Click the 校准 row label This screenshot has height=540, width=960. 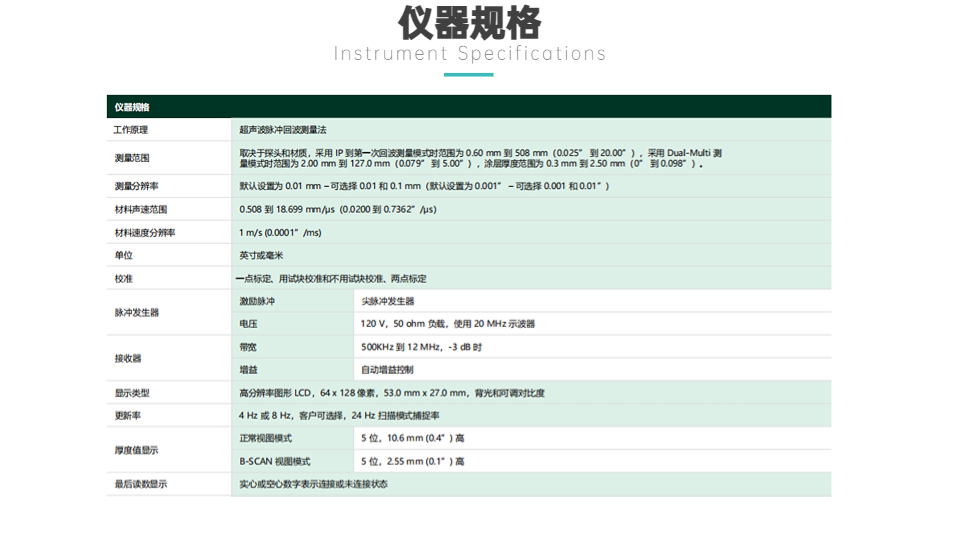(123, 279)
